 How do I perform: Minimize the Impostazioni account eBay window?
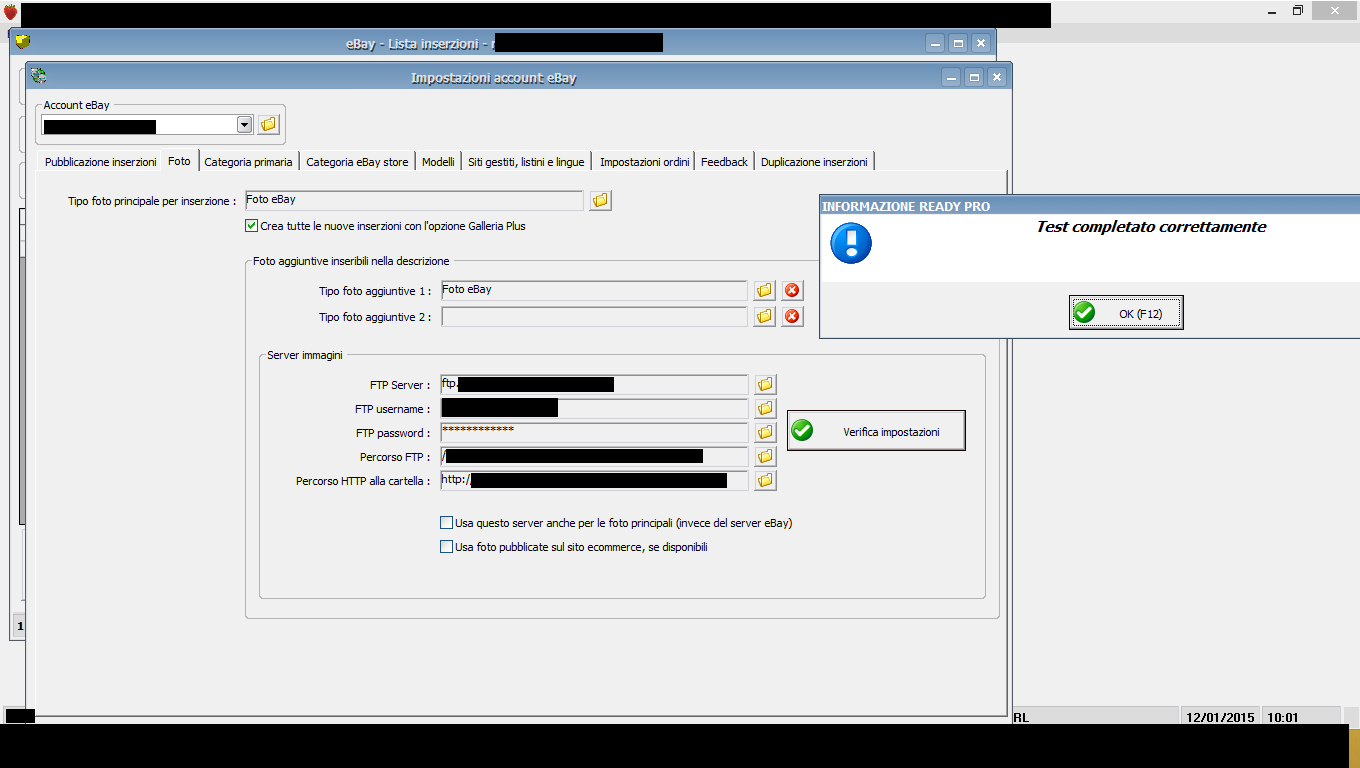[951, 77]
